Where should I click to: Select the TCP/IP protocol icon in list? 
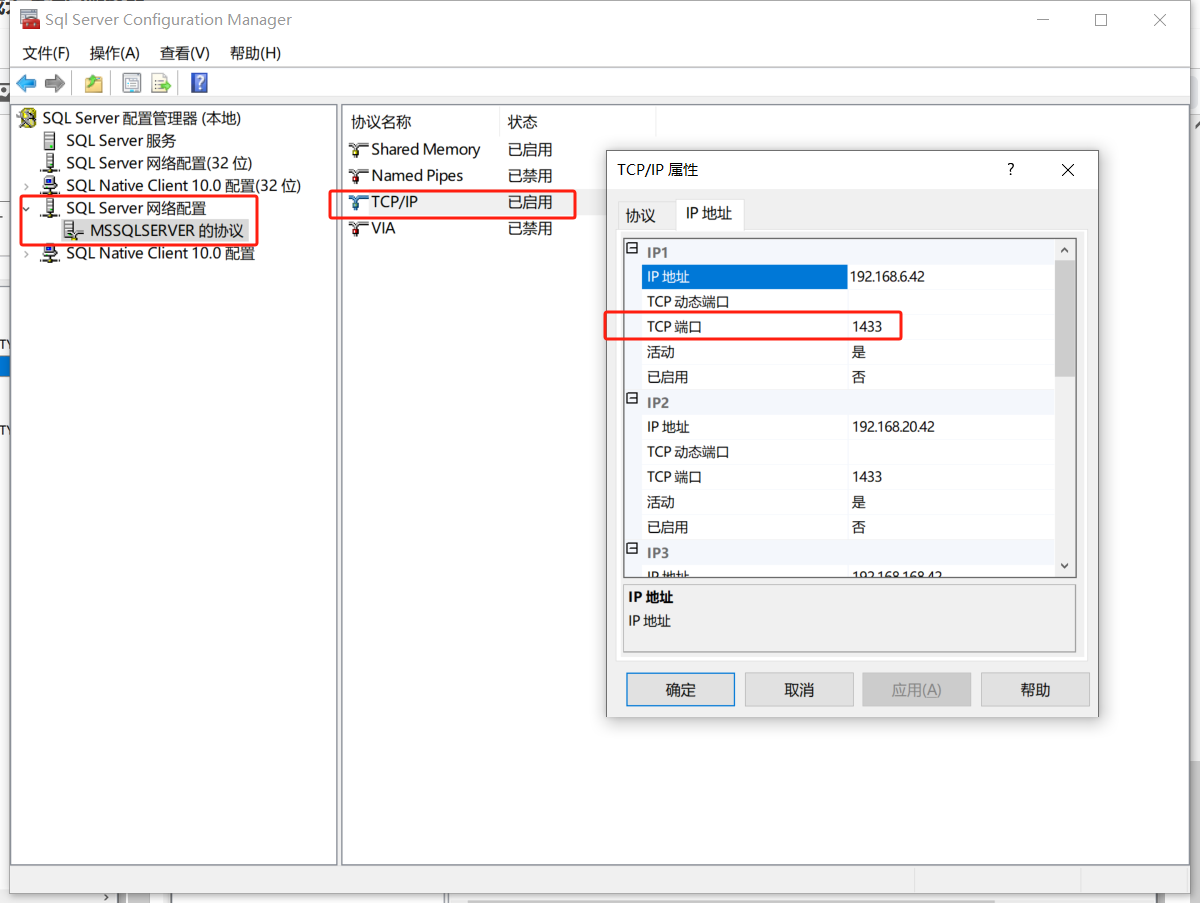coord(359,202)
